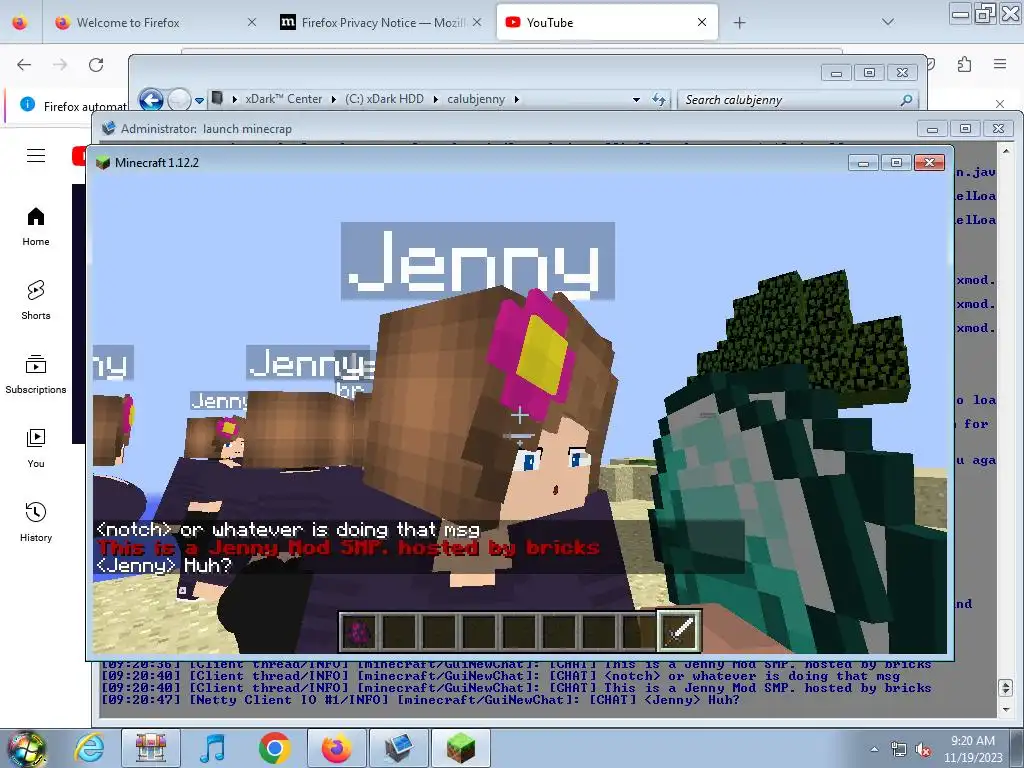Click the network tray icon

click(899, 750)
